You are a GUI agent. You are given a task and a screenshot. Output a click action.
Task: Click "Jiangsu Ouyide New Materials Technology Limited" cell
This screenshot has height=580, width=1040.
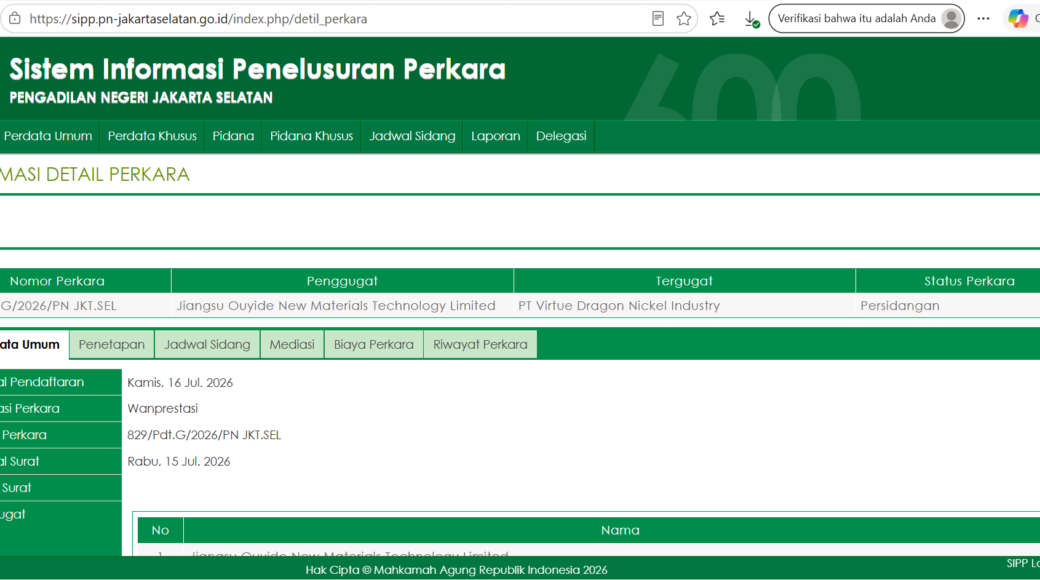(x=342, y=305)
